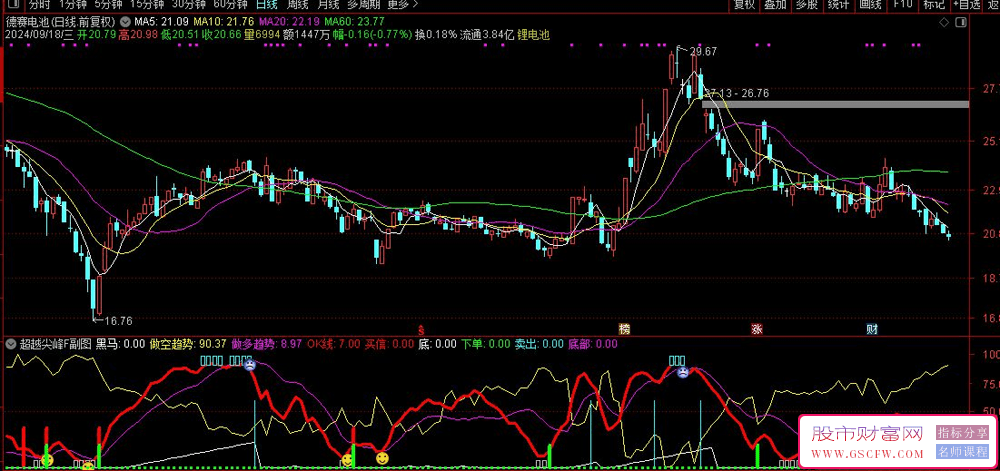Image resolution: width=1000 pixels, height=471 pixels.
Task: Open the 多周期 multi-period view
Action: tap(364, 4)
